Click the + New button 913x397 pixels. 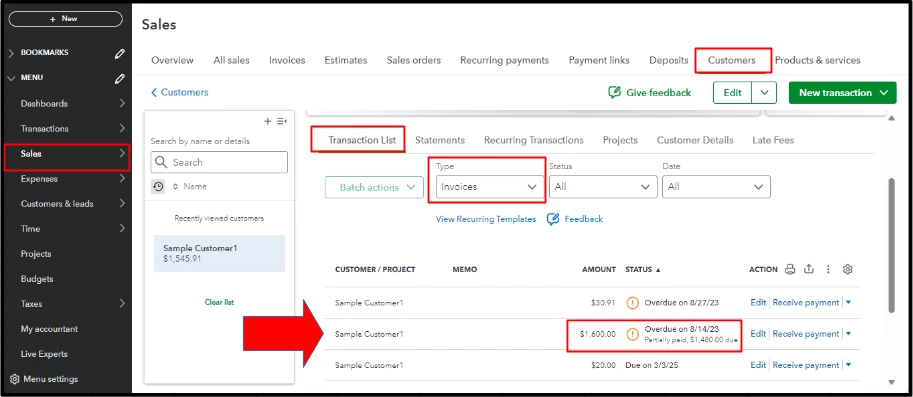pyautogui.click(x=65, y=19)
